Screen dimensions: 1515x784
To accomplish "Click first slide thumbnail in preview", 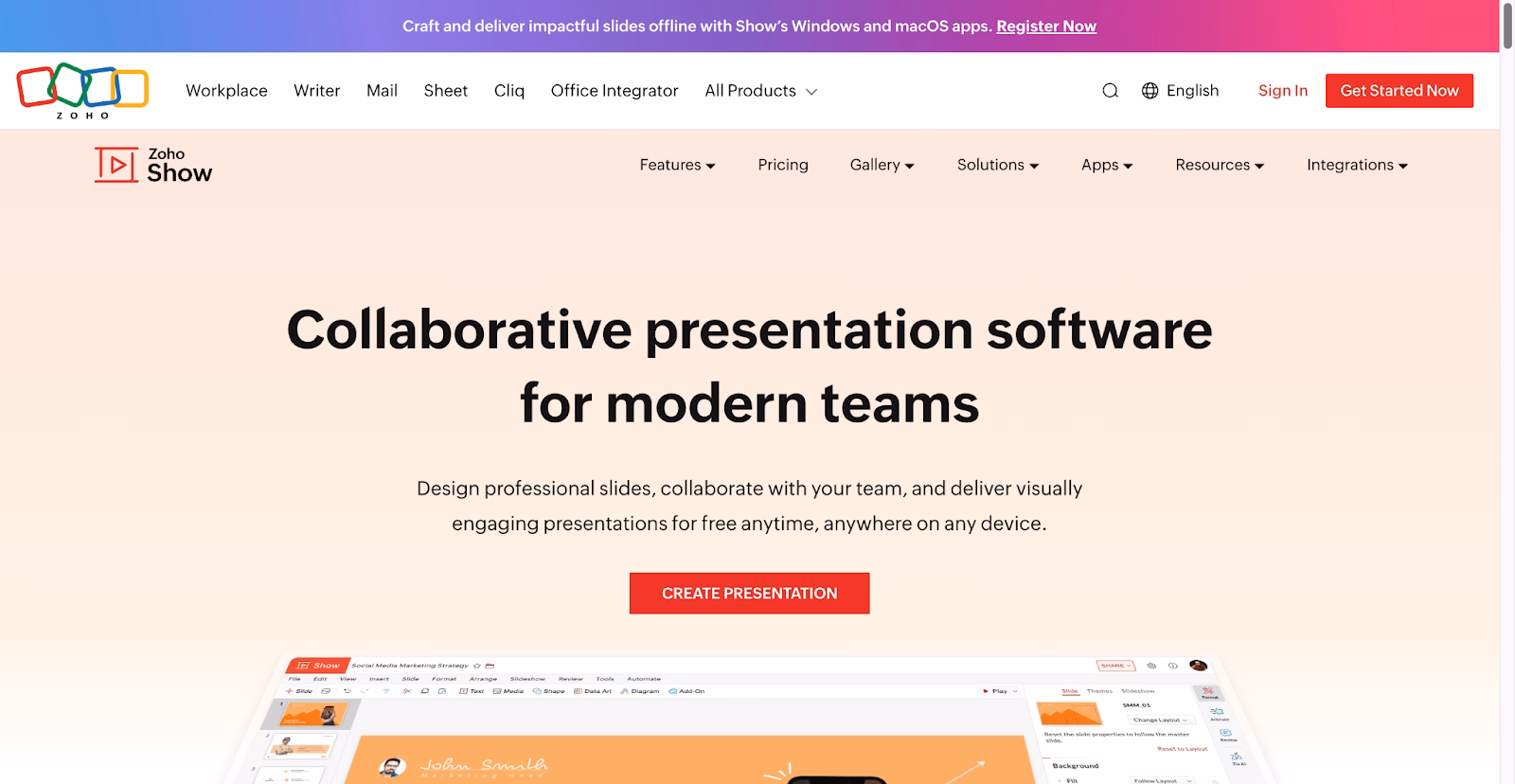I will click(x=312, y=714).
